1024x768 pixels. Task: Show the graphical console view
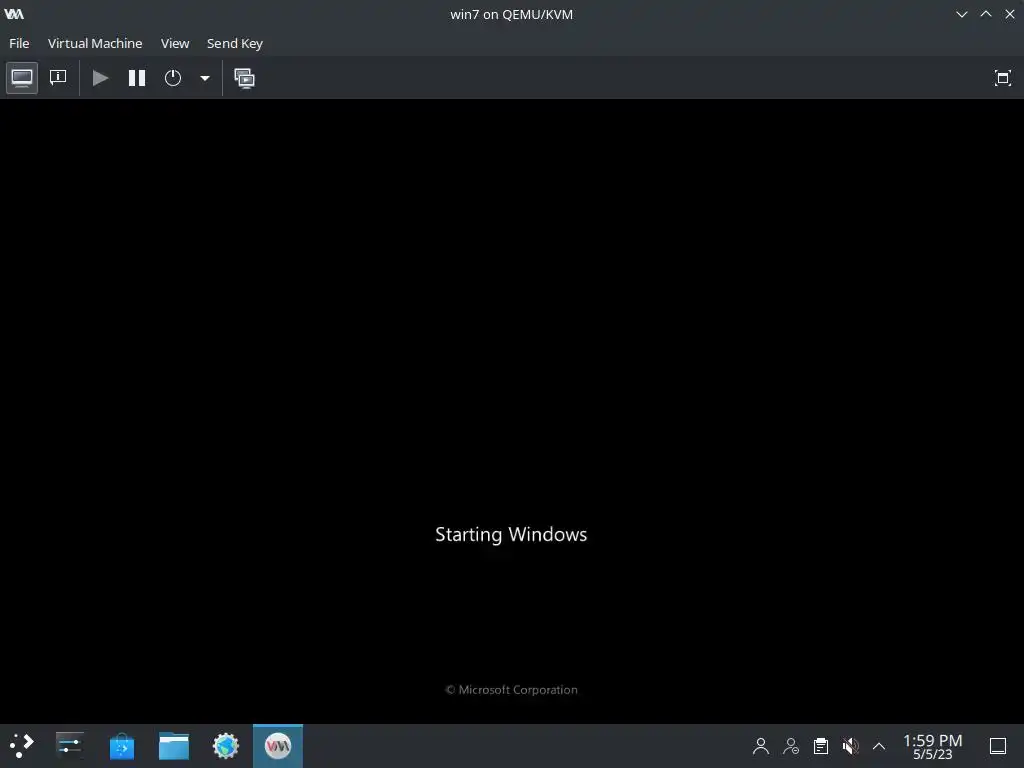(22, 78)
